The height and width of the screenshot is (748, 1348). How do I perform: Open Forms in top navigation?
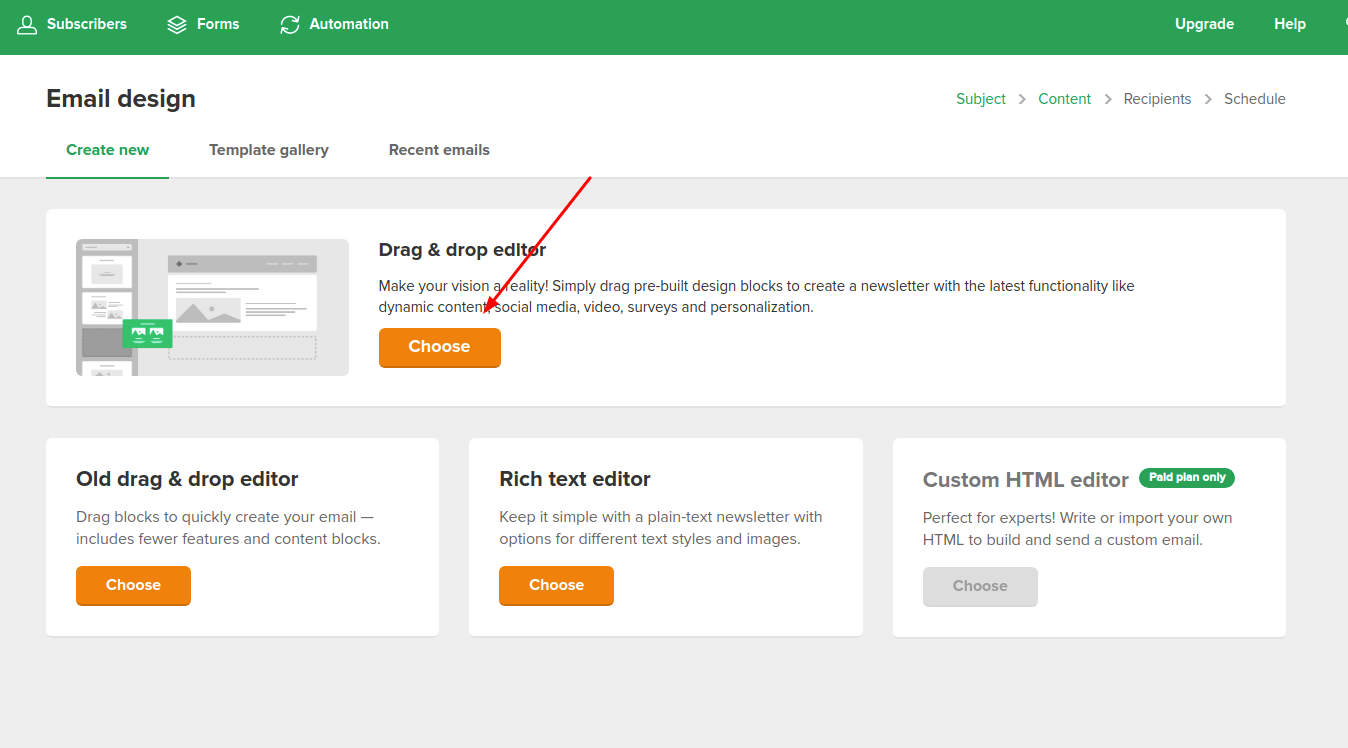coord(218,24)
